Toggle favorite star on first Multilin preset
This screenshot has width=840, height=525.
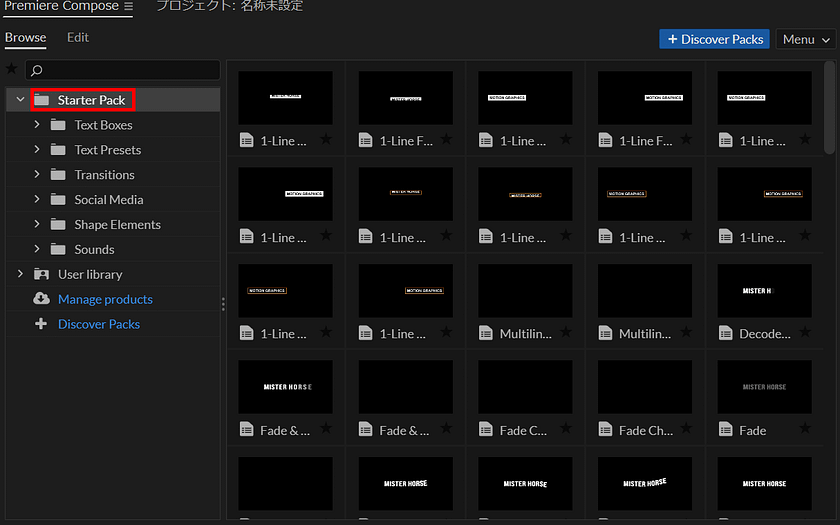pyautogui.click(x=565, y=334)
